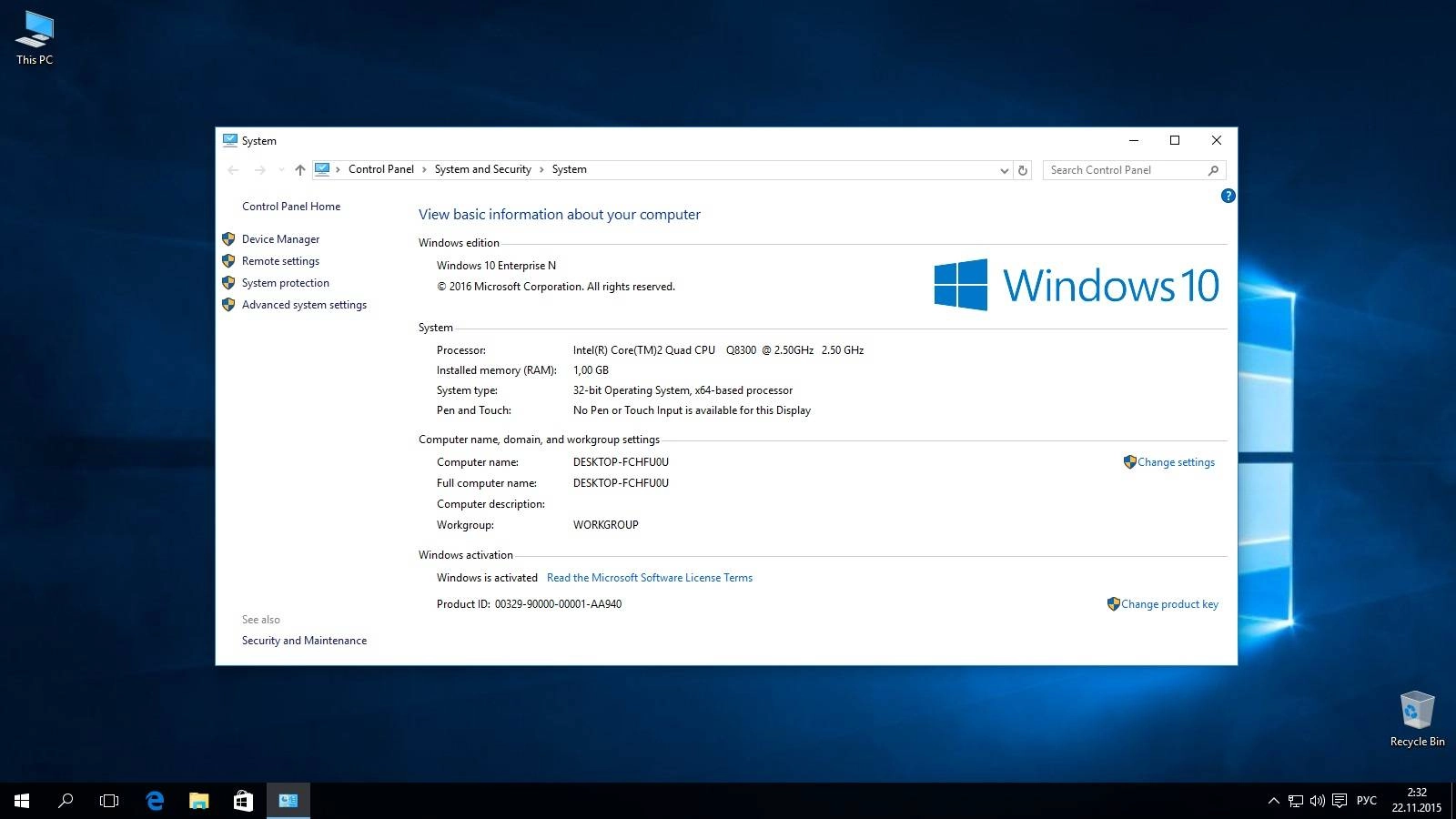This screenshot has height=819, width=1456.
Task: Open Control Panel Home link
Action: click(x=291, y=207)
